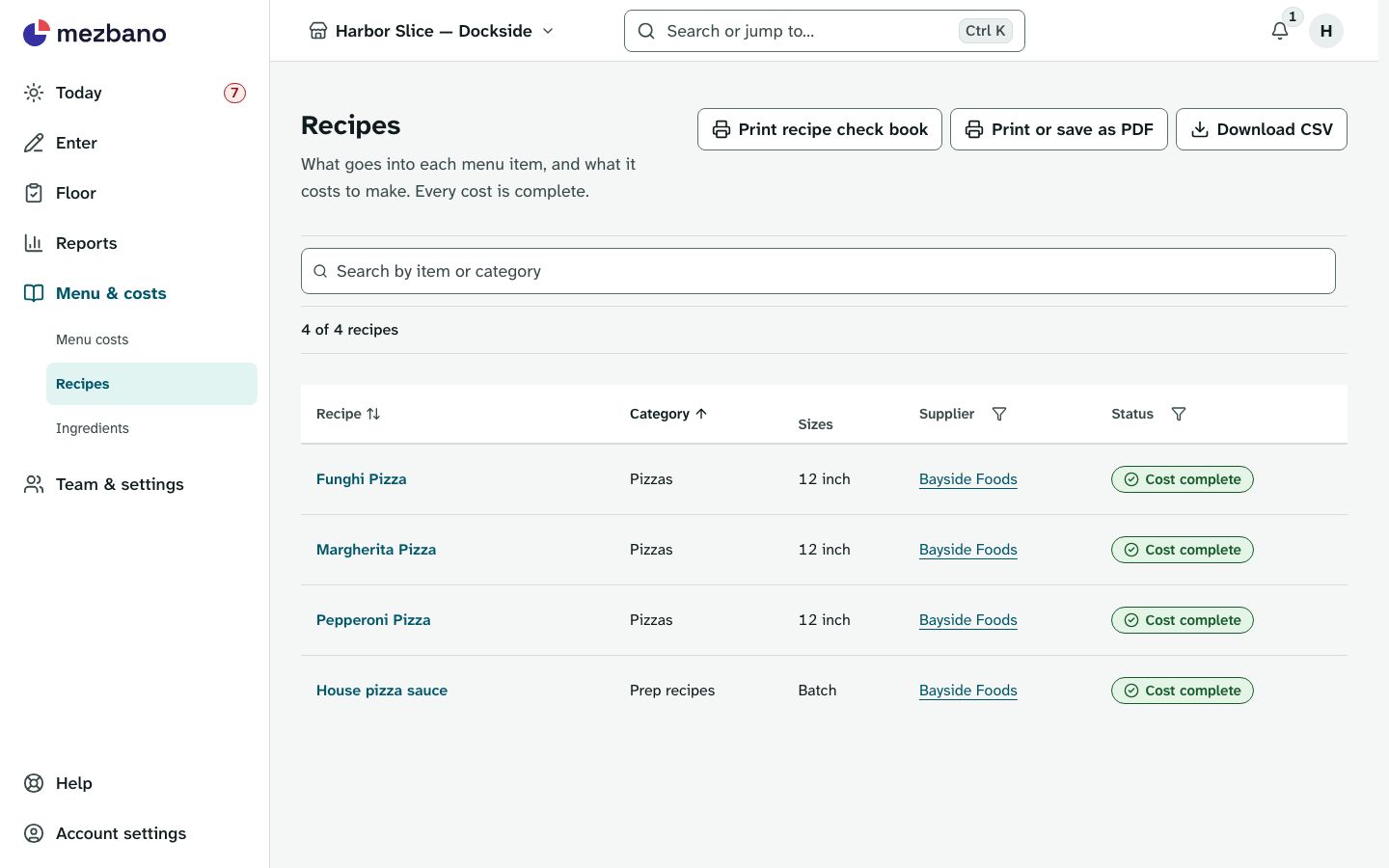Click the Search by item or category field
The width and height of the screenshot is (1389, 868).
(818, 271)
